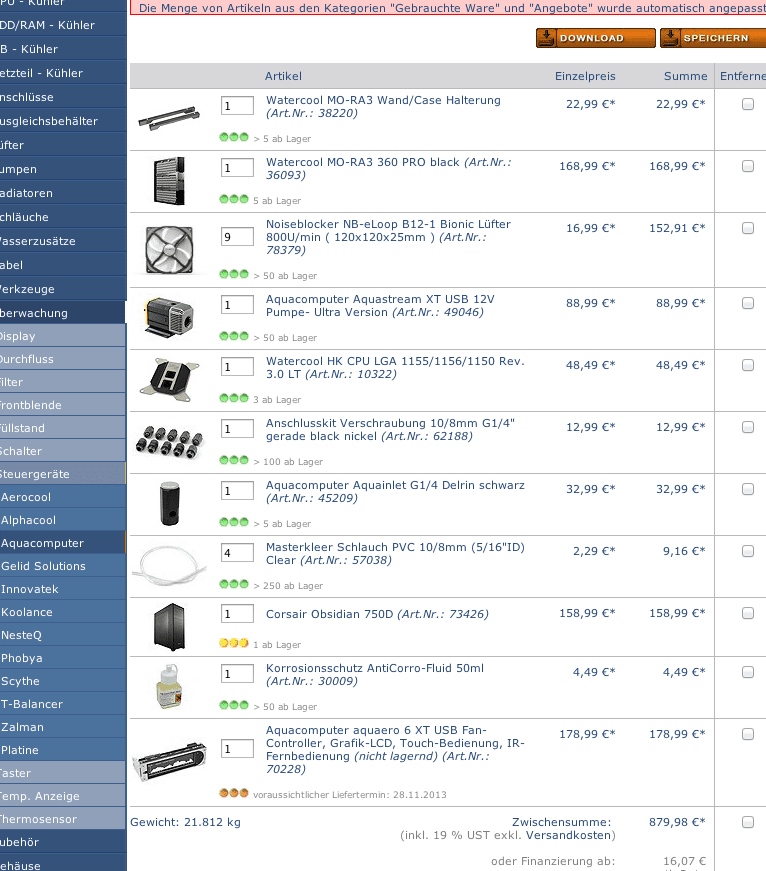Screen dimensions: 766x871
Task: Tick remove checkbox for Aquastream XT pump
Action: pyautogui.click(x=748, y=303)
